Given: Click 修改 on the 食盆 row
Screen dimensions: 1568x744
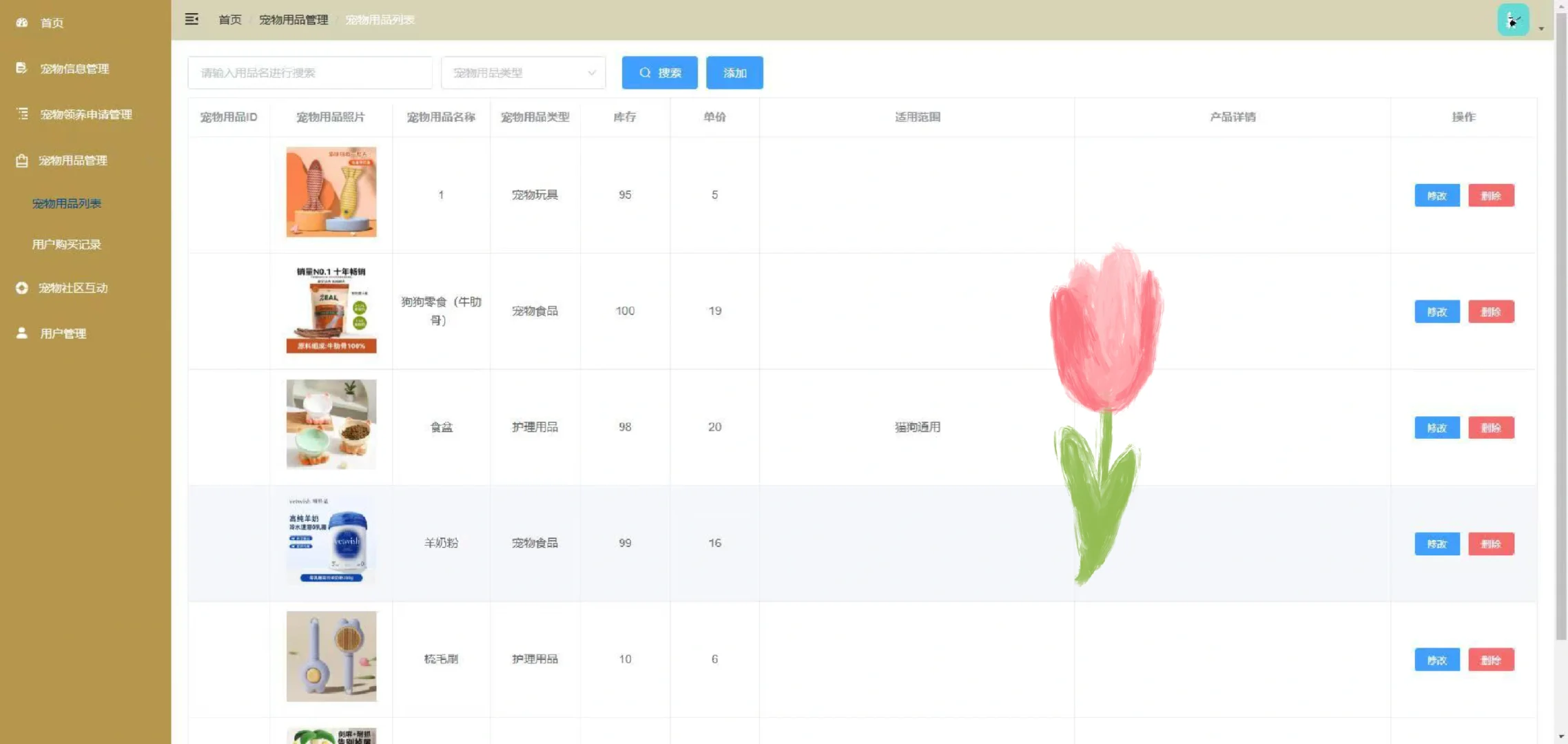Looking at the screenshot, I should [x=1437, y=427].
